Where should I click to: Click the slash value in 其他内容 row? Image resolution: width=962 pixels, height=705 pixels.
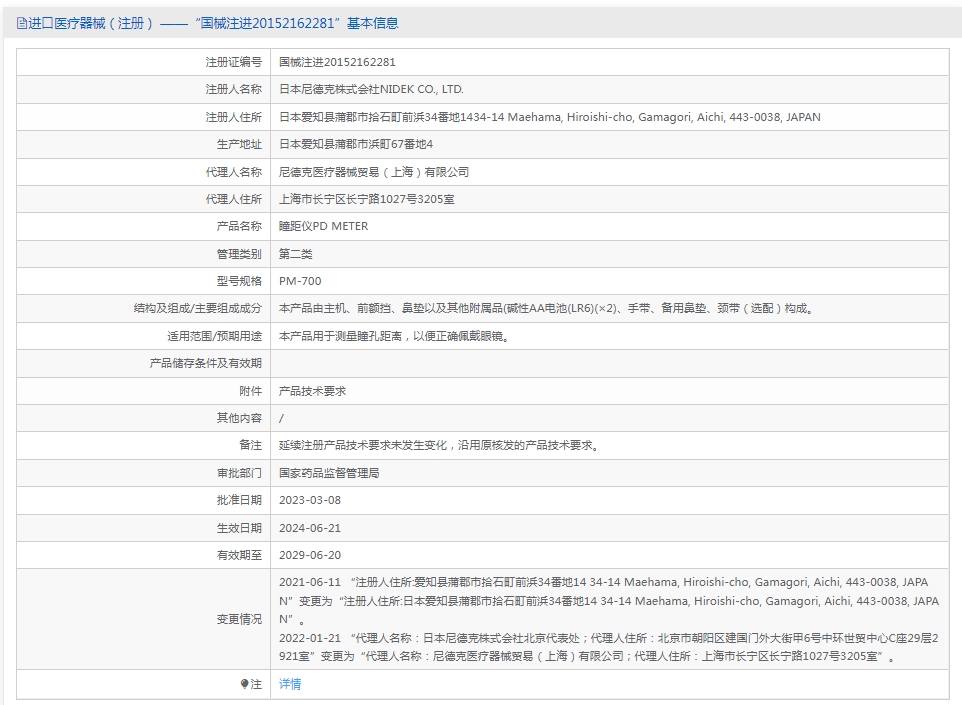[281, 418]
